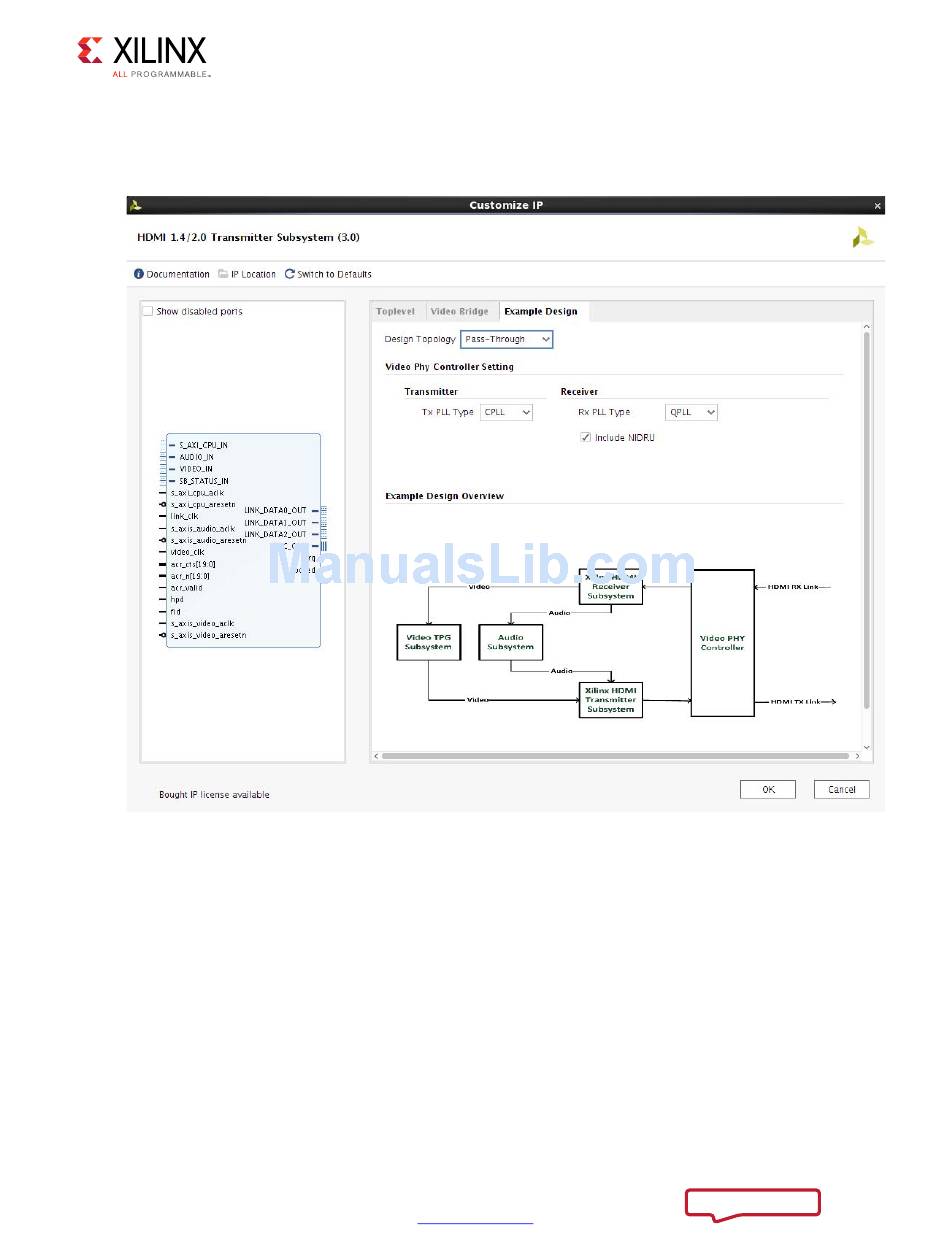Click the vertical scrollbar of the settings panel
The height and width of the screenshot is (1237, 950).
pyautogui.click(x=867, y=520)
